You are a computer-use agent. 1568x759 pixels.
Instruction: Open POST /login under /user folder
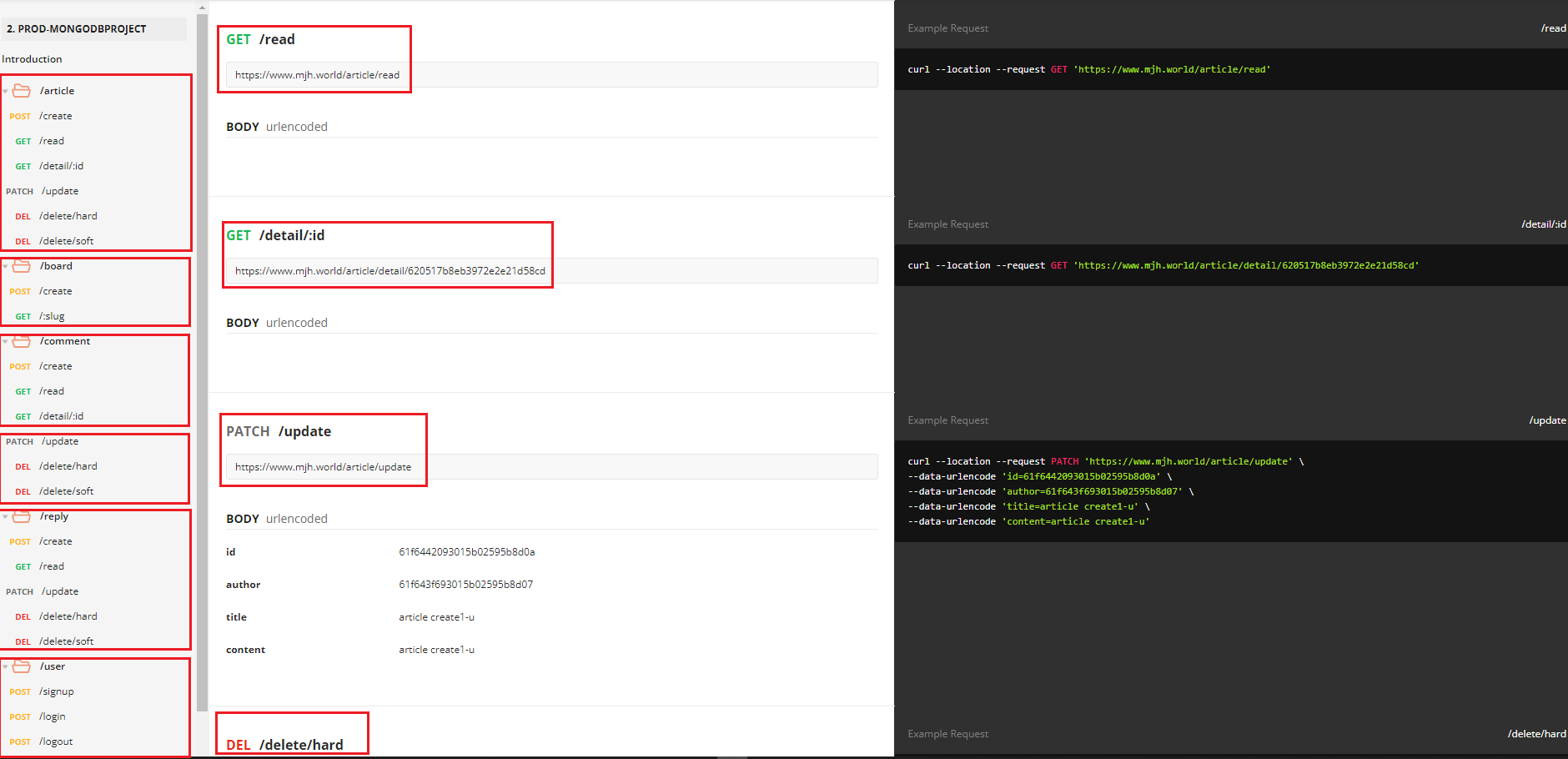[x=38, y=716]
